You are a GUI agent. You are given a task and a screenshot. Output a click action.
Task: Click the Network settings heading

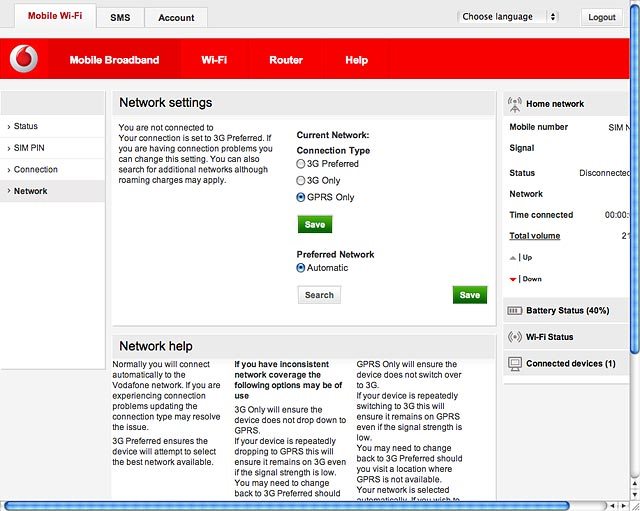click(x=166, y=102)
